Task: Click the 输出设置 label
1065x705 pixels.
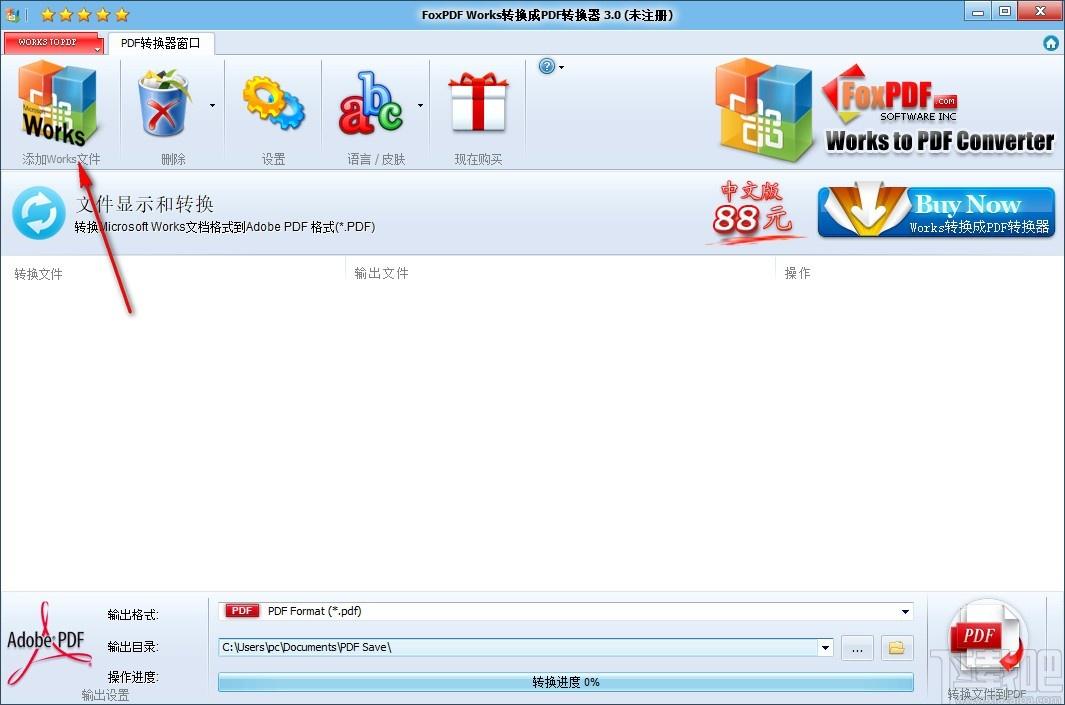Action: 105,695
